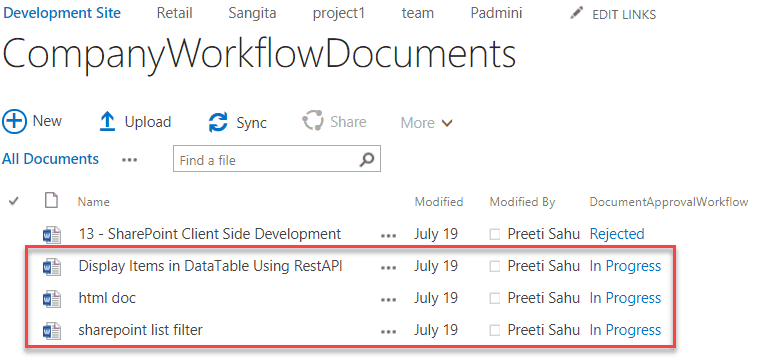The width and height of the screenshot is (774, 361).
Task: Click the pencil icon beside EDIT LINKS
Action: 577,13
